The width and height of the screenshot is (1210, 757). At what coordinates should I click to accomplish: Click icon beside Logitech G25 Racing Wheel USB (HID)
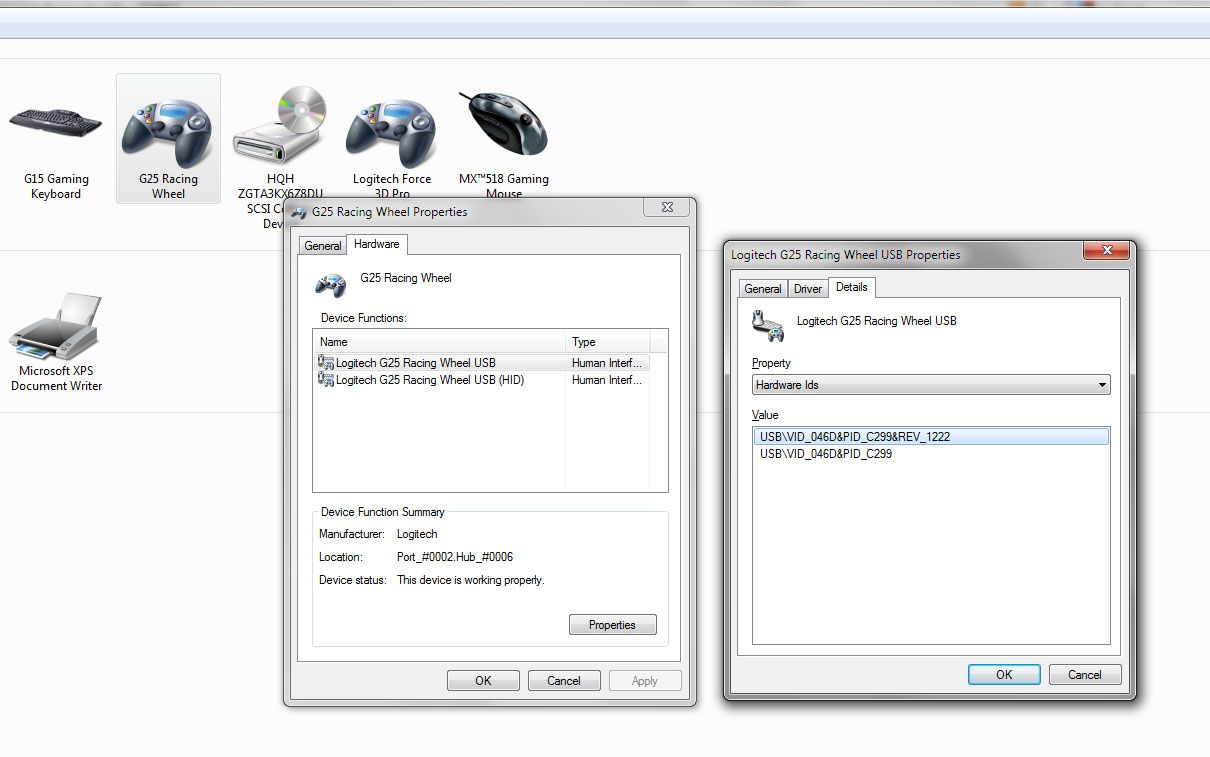326,380
